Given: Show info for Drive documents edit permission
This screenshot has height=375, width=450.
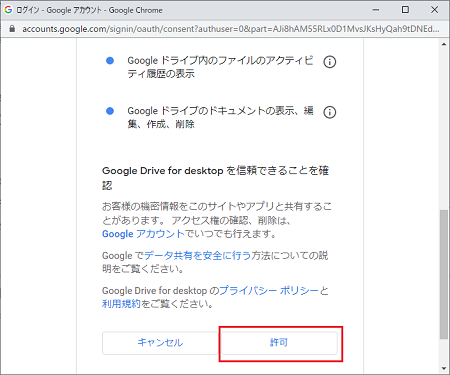Looking at the screenshot, I should [x=330, y=112].
